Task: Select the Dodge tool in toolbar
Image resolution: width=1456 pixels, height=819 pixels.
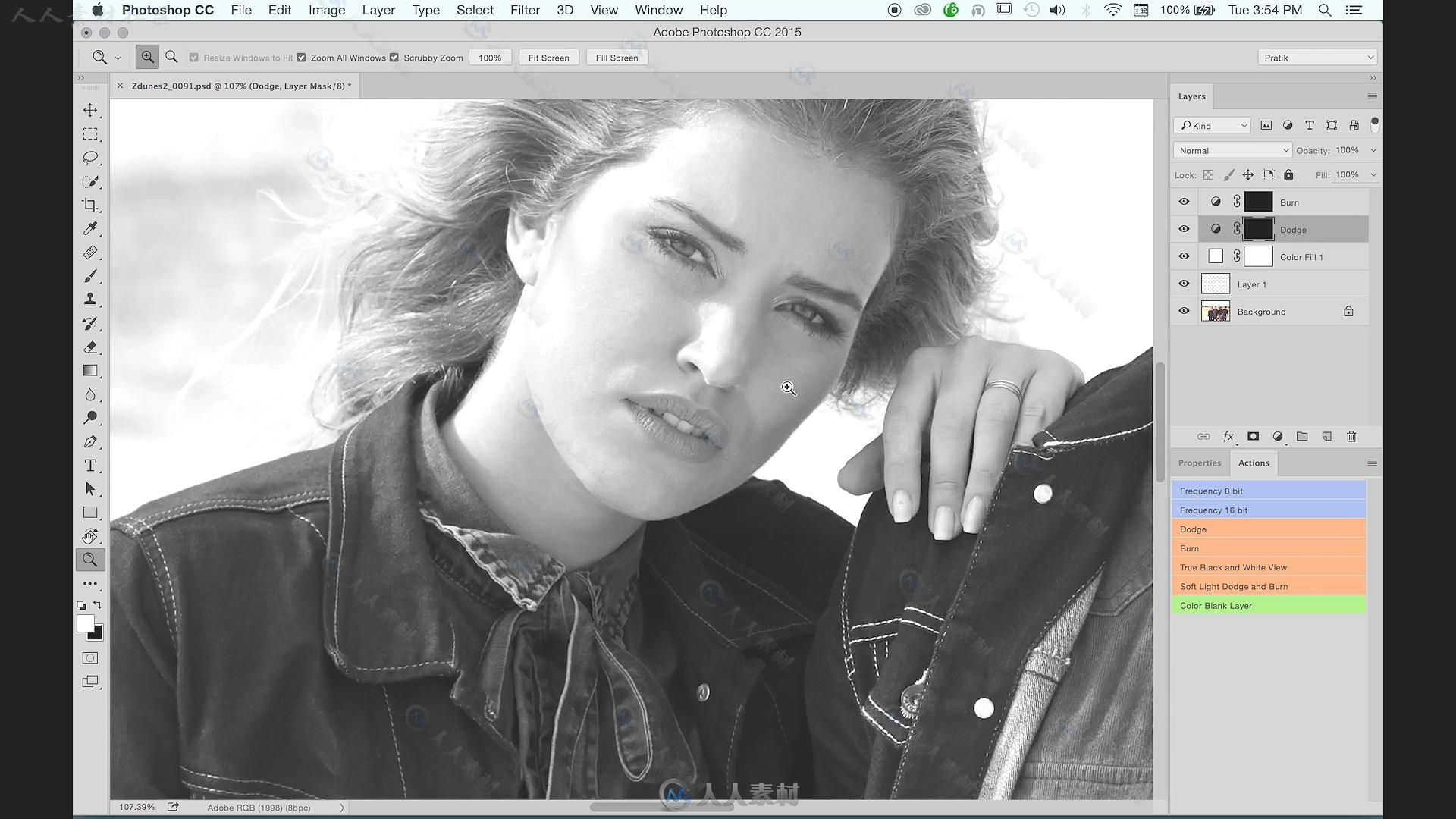Action: 90,418
